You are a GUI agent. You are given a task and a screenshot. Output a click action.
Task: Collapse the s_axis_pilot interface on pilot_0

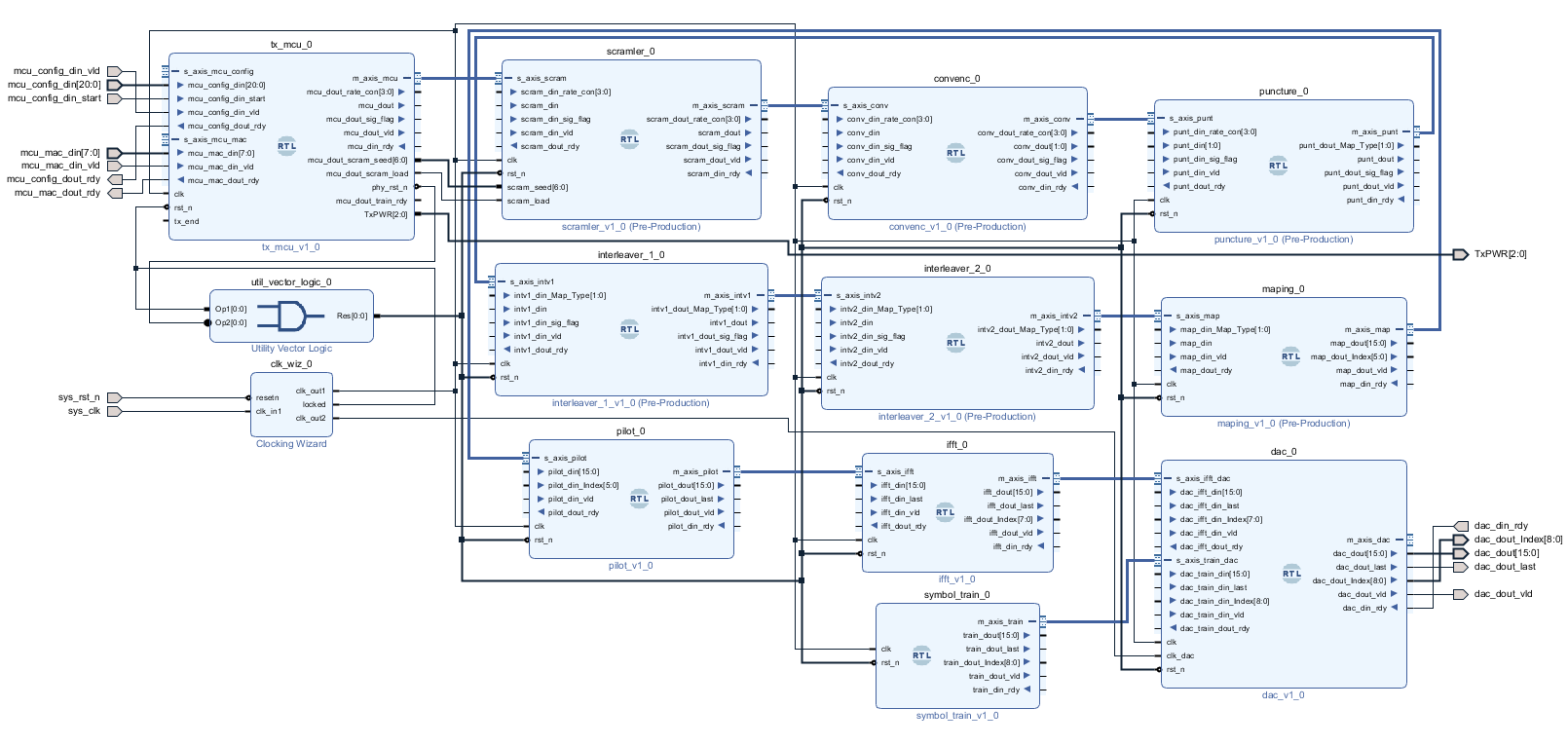(536, 458)
